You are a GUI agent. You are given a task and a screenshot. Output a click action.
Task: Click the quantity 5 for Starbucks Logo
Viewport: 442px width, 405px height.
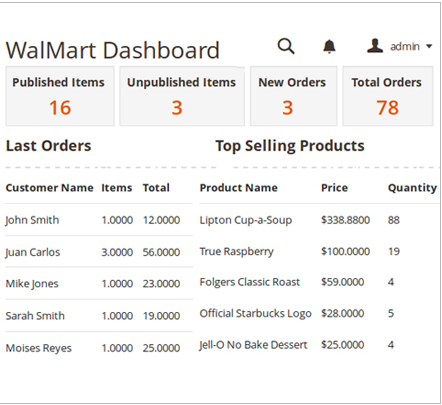(x=391, y=313)
